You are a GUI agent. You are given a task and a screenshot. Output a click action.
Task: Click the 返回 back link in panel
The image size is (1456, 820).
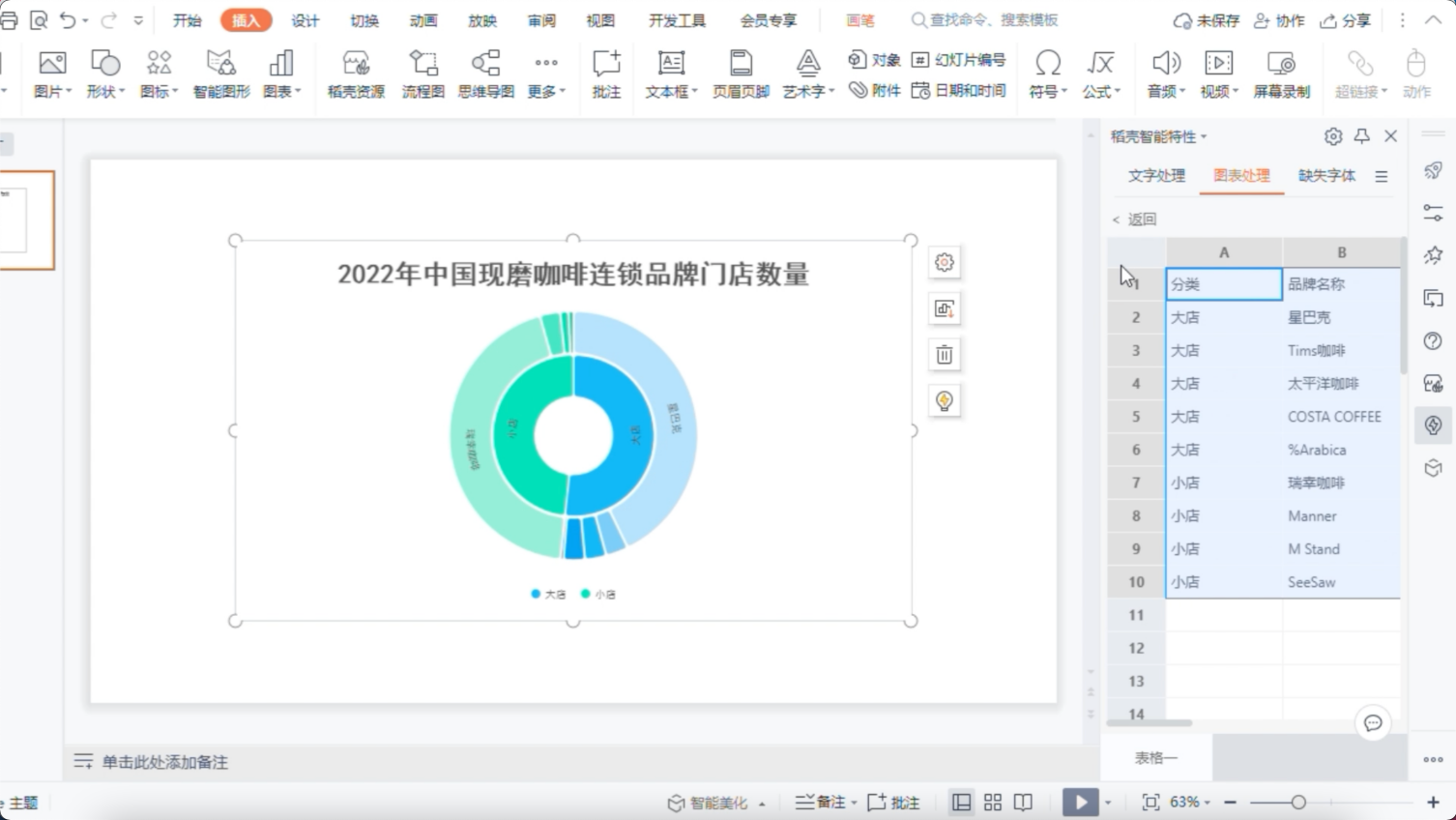coord(1134,220)
